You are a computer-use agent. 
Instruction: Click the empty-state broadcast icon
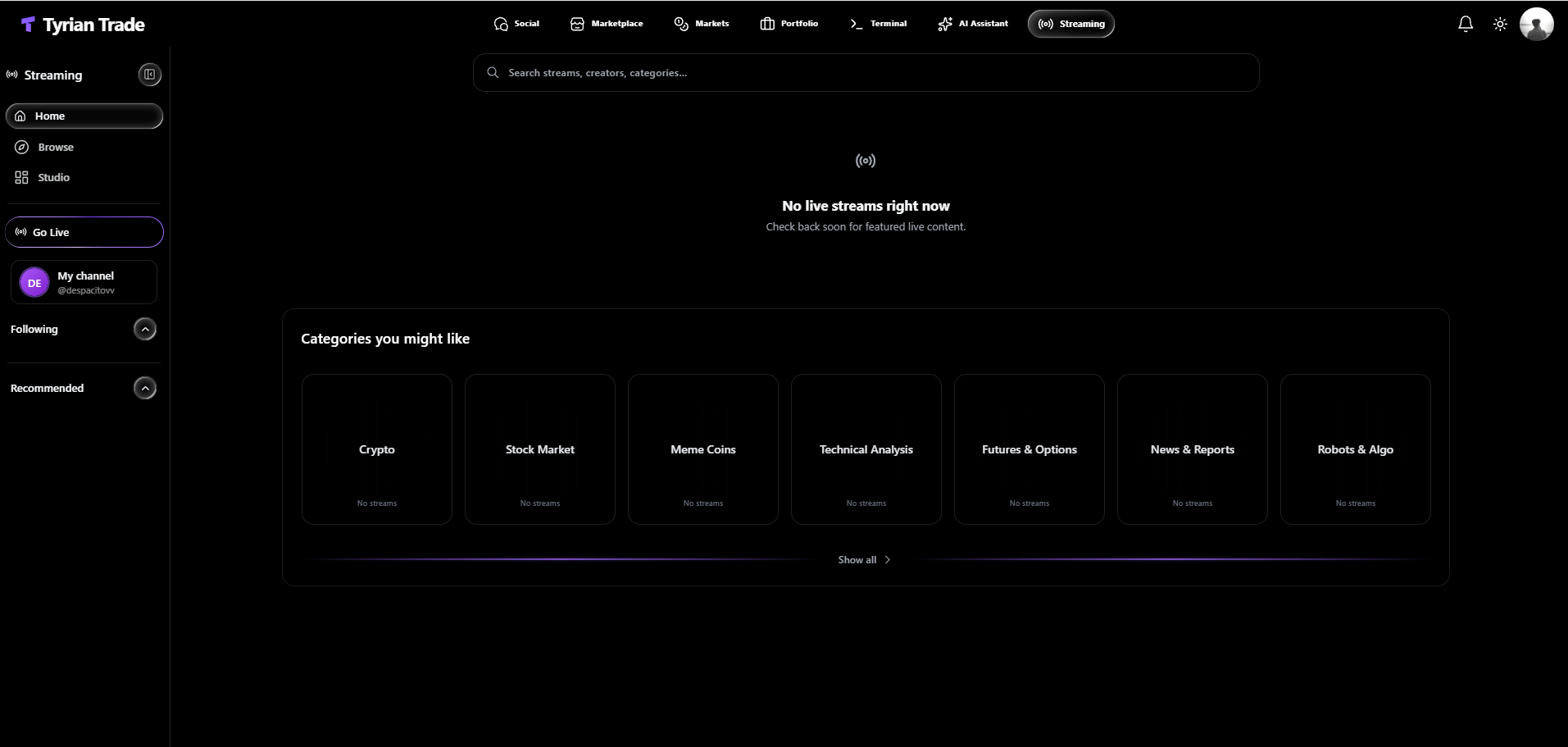click(866, 161)
